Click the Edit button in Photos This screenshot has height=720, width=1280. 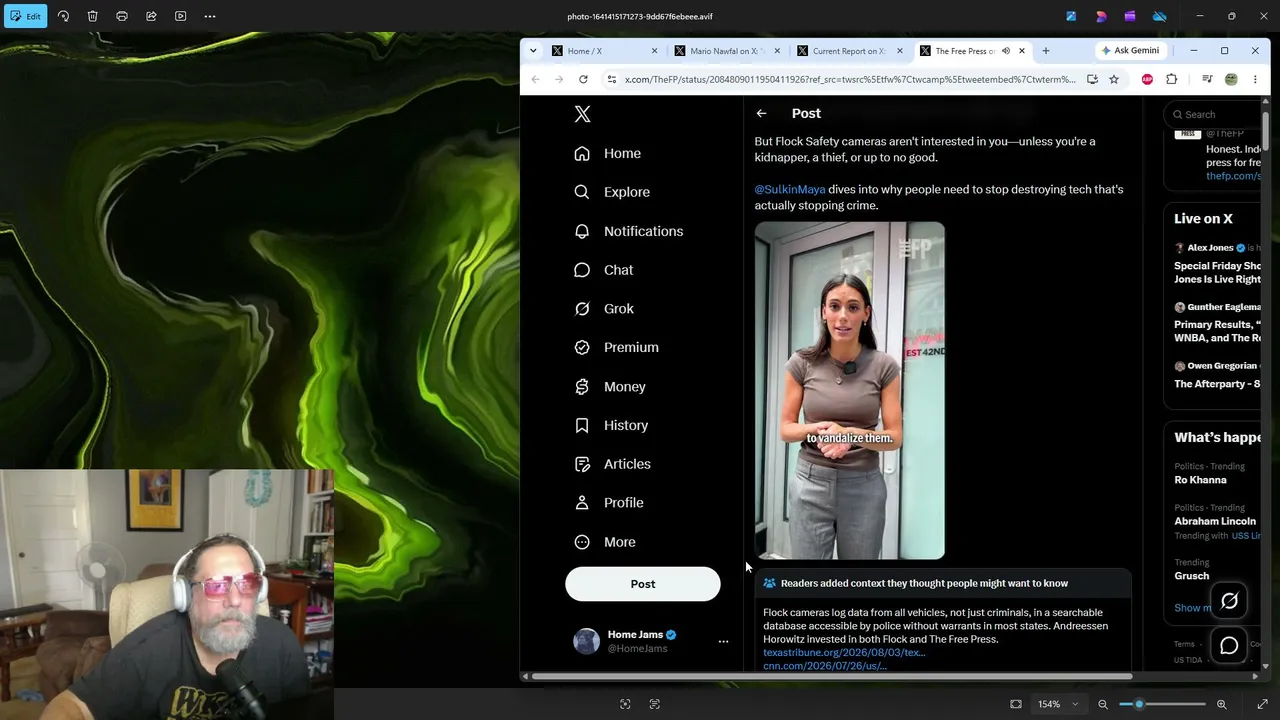click(x=25, y=16)
